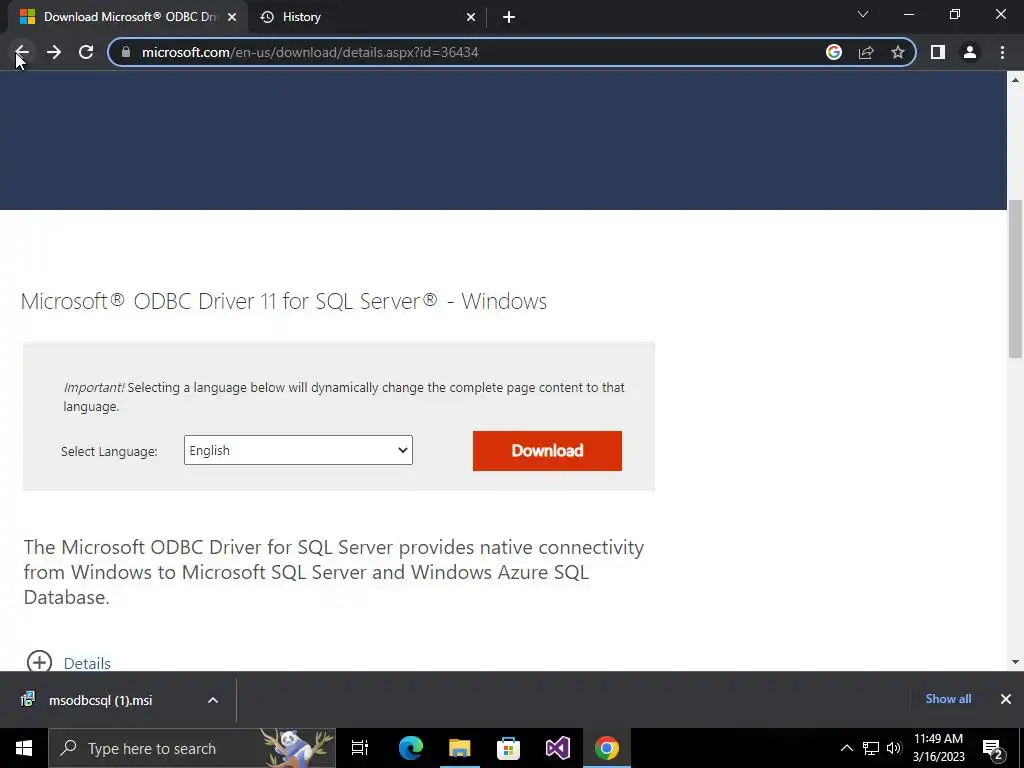Open network status tray icon
Screen dimensions: 1024x768
pyautogui.click(x=871, y=748)
